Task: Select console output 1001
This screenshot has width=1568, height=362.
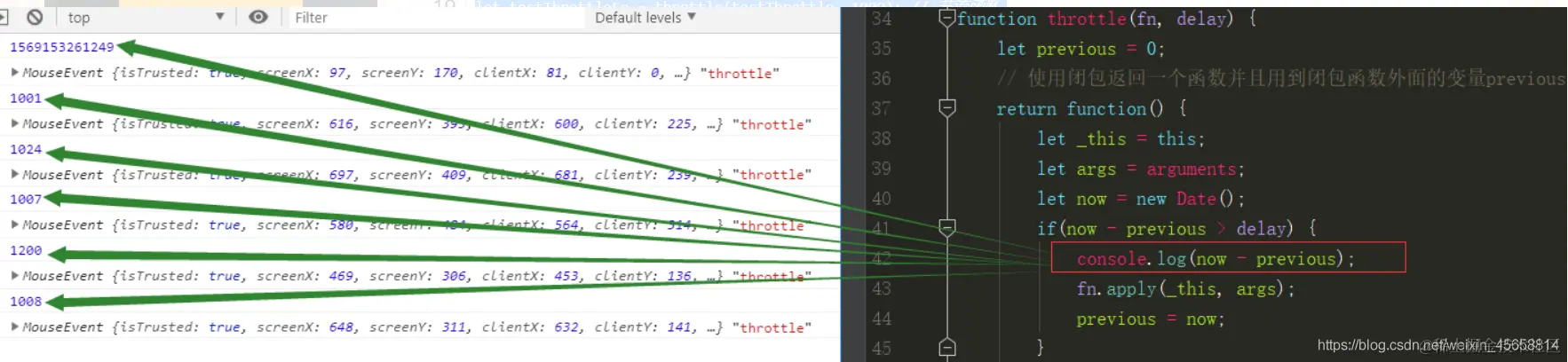Action: tap(26, 98)
